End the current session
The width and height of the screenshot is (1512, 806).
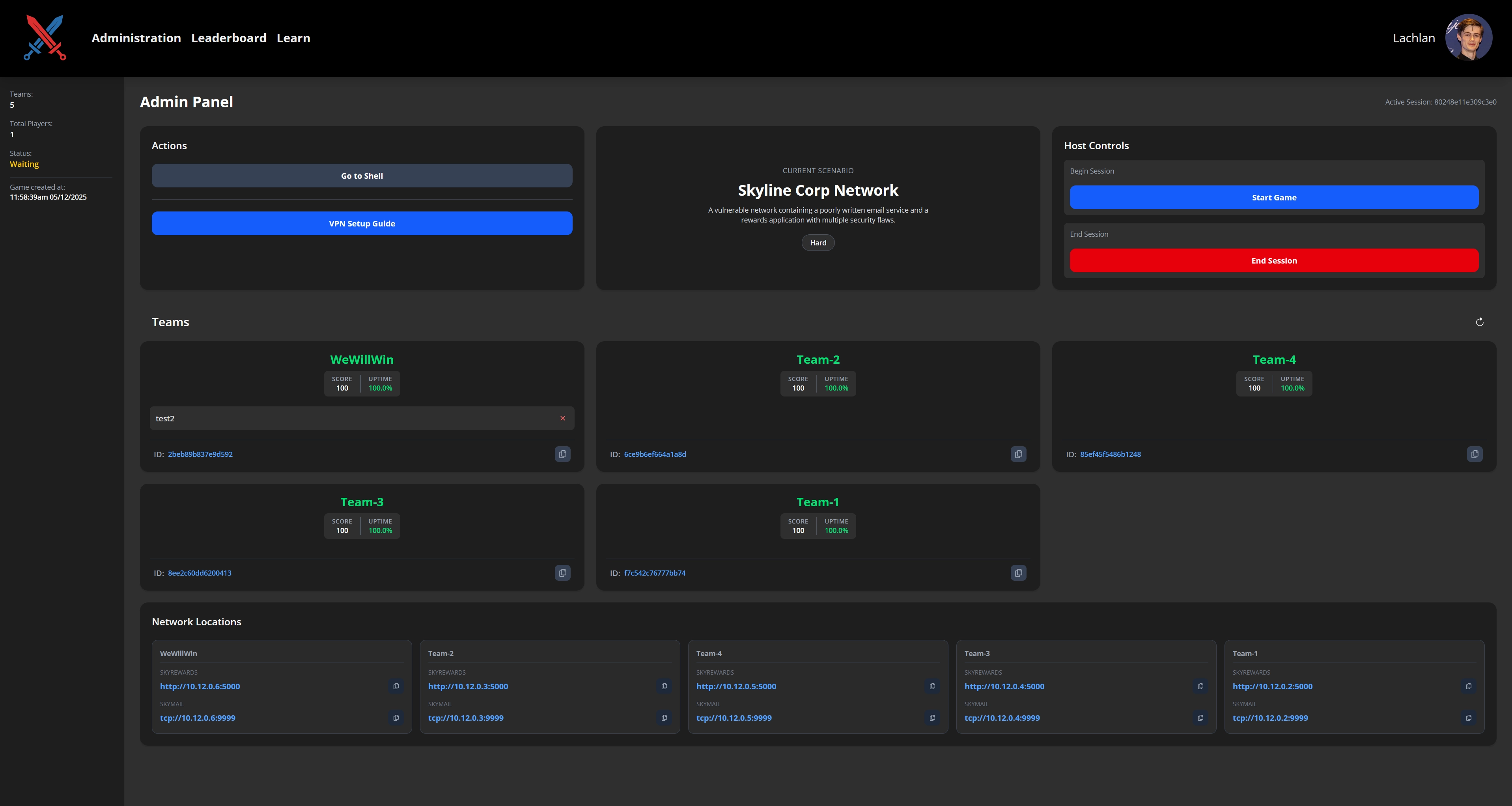click(1274, 260)
